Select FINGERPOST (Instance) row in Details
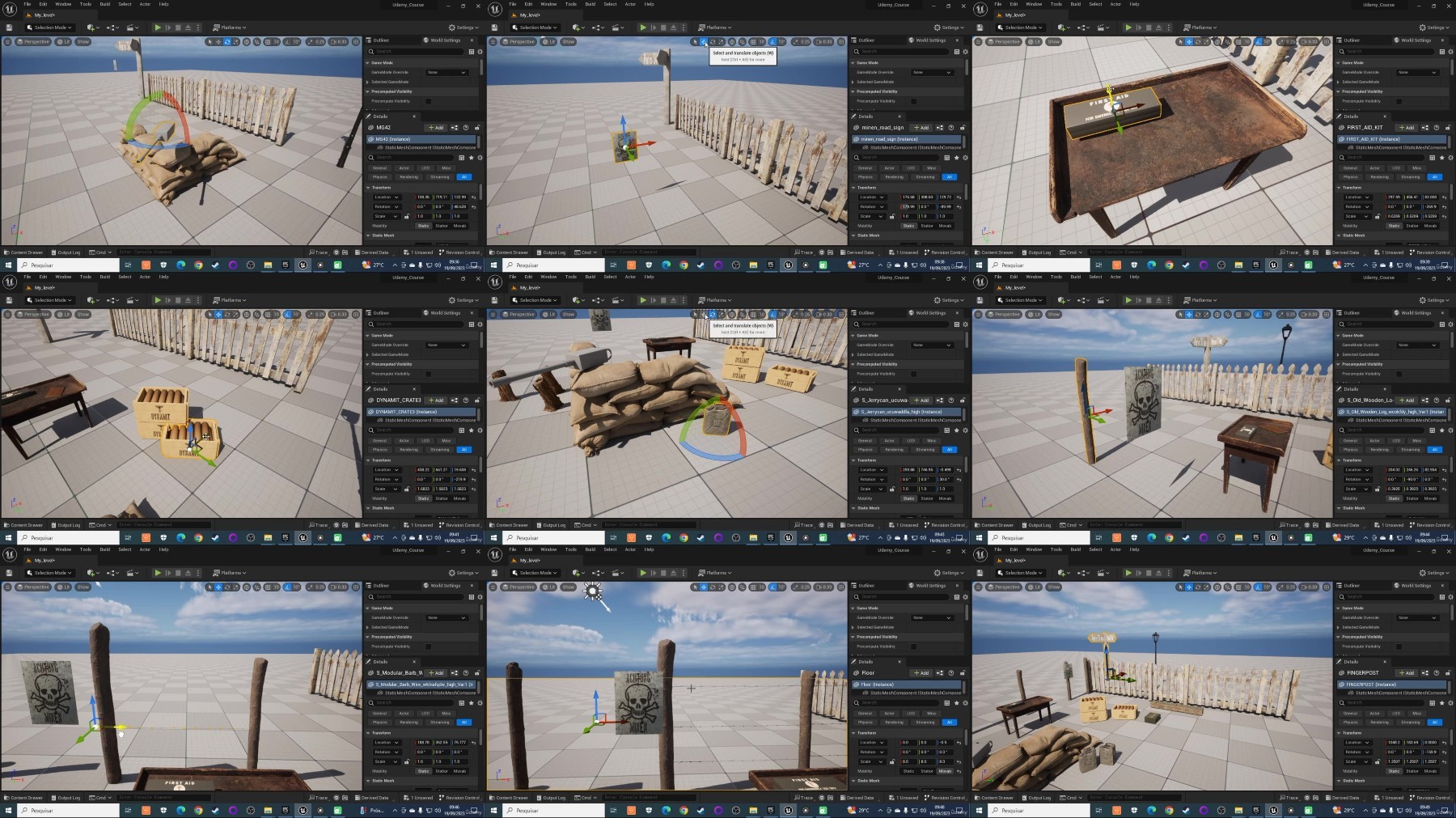1456x818 pixels. [1394, 684]
